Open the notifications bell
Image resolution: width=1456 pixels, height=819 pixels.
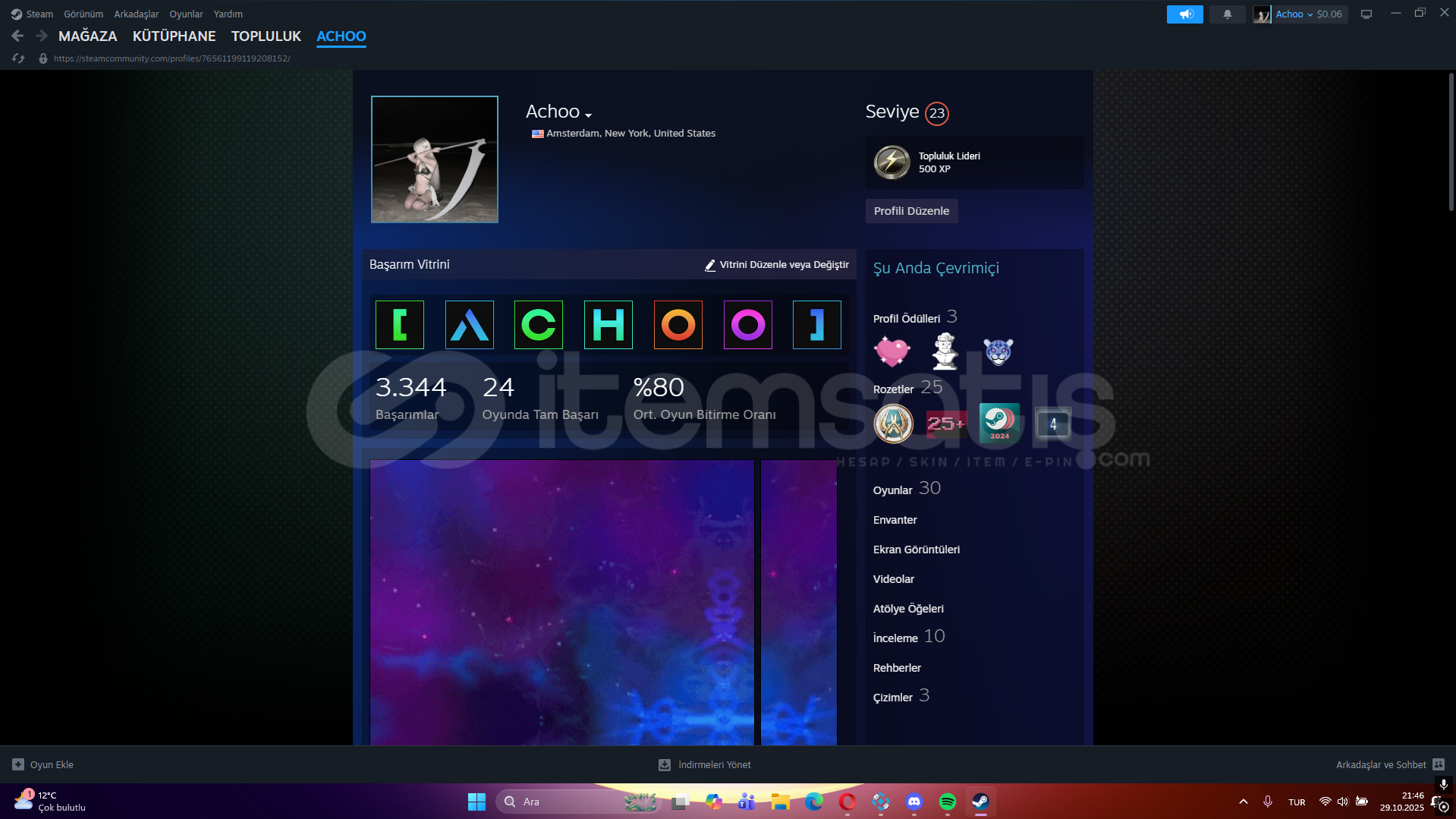[x=1227, y=14]
